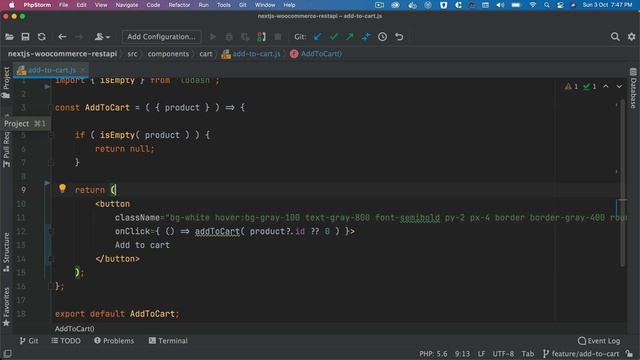Screen dimensions: 640x360
Task: Click the intention lightbulb on line 9
Action: click(62, 188)
